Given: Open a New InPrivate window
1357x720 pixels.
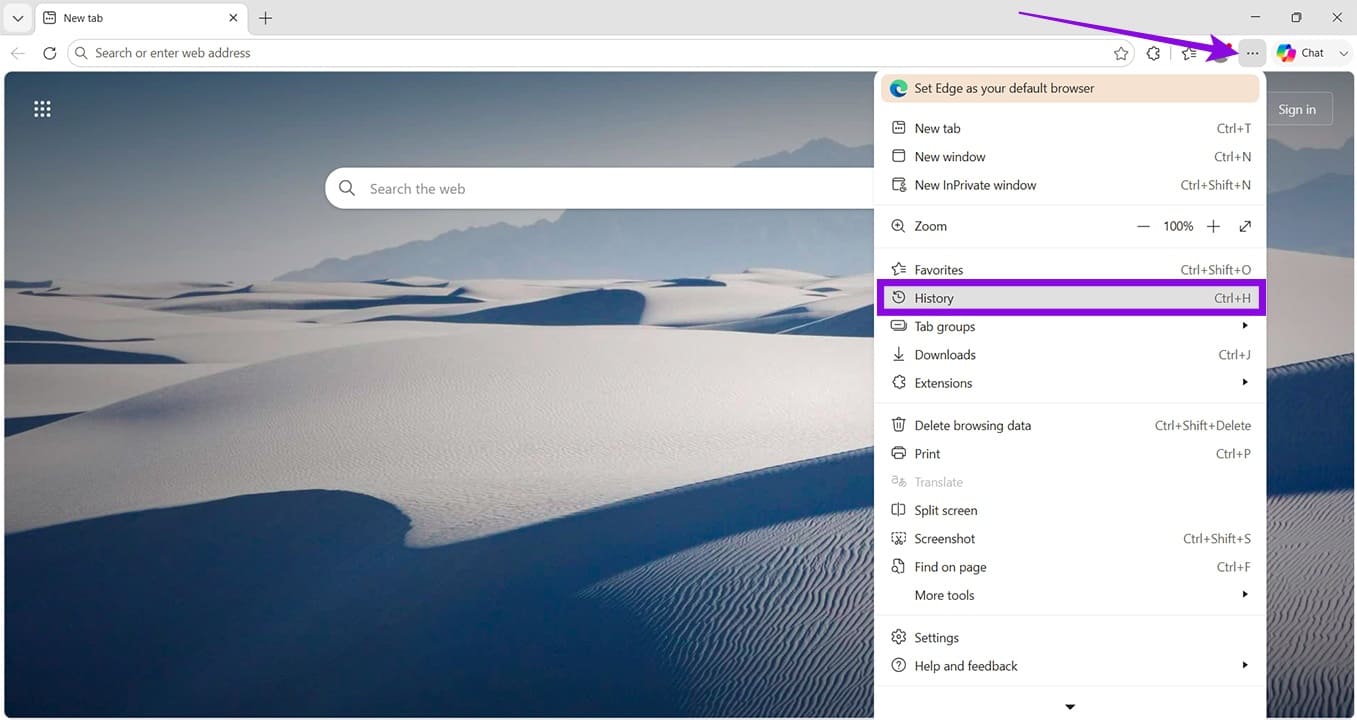Looking at the screenshot, I should click(1070, 185).
